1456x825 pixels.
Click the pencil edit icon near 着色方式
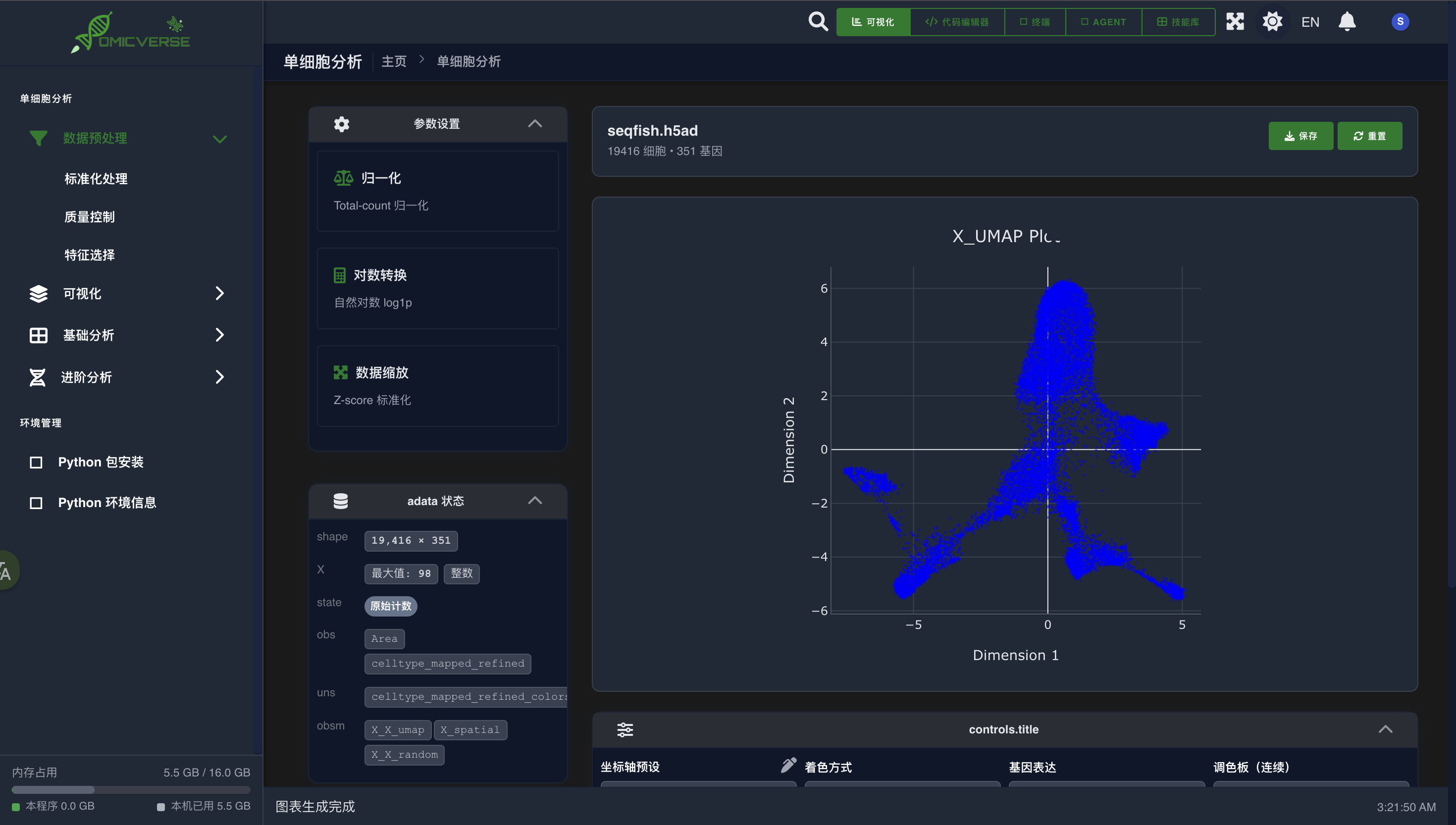788,765
